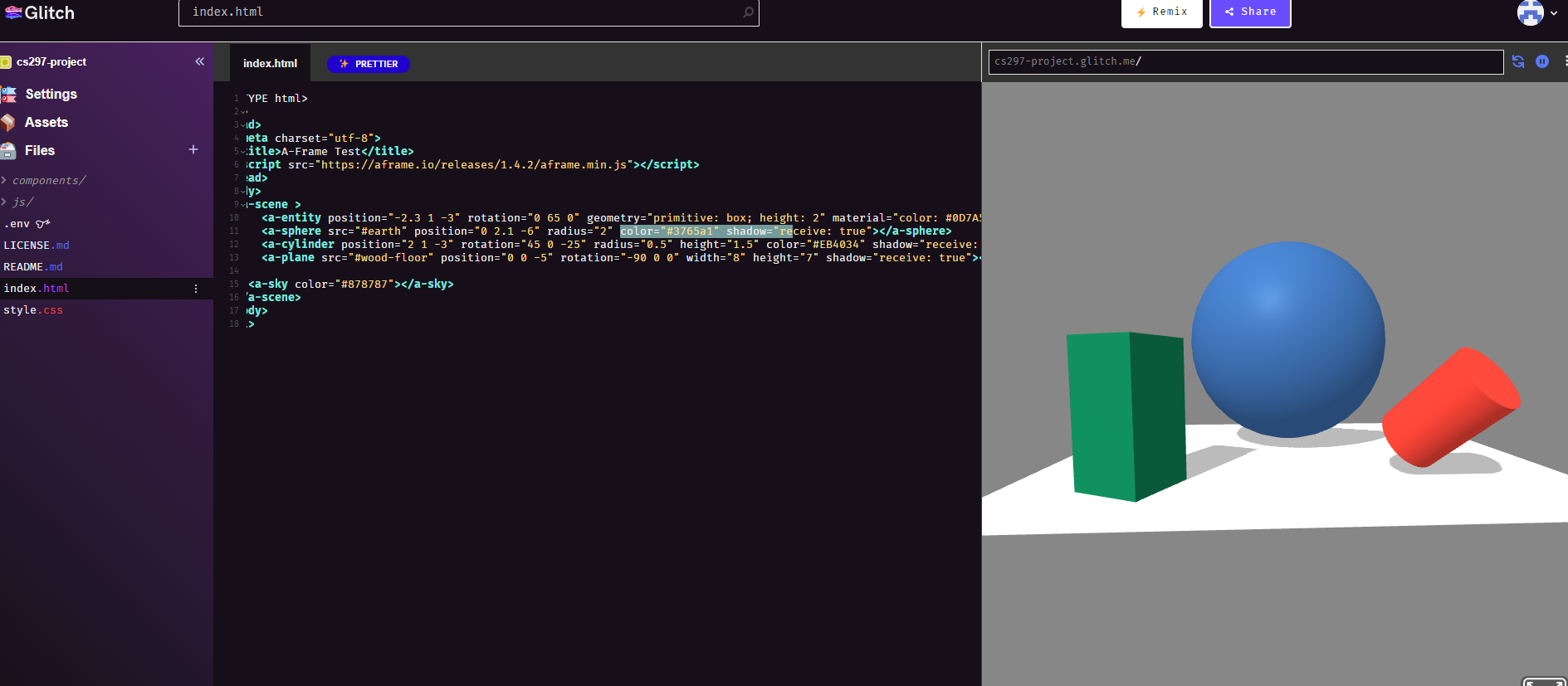The image size is (1568, 686).
Task: Expand the account dropdown chevron
Action: pos(1554,13)
